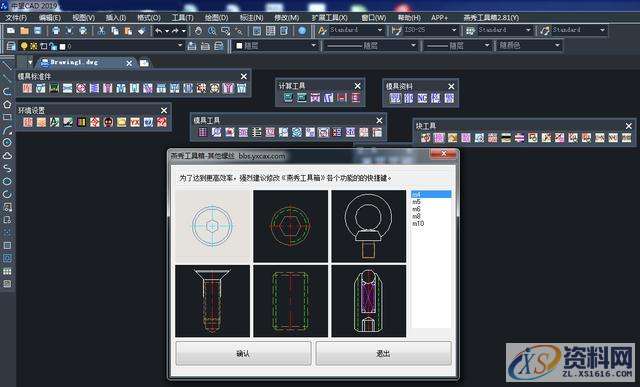This screenshot has height=387, width=640.
Task: Activate the Pan hand tool
Action: pos(198,31)
